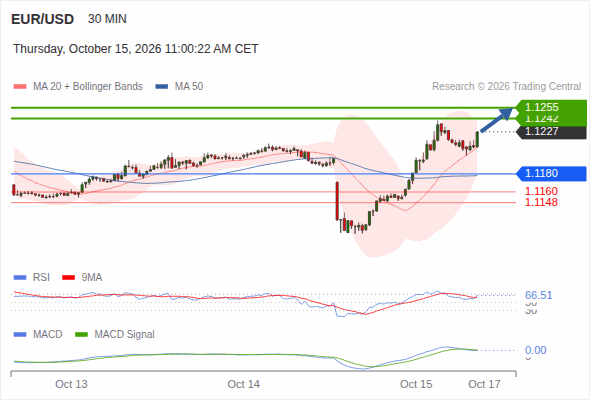Click the 1.1255 resistance price tag
Screen dimensions: 590x400
pos(552,107)
